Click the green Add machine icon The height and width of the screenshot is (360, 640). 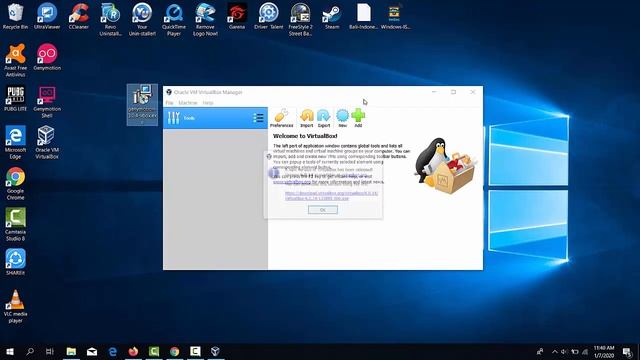coord(358,118)
